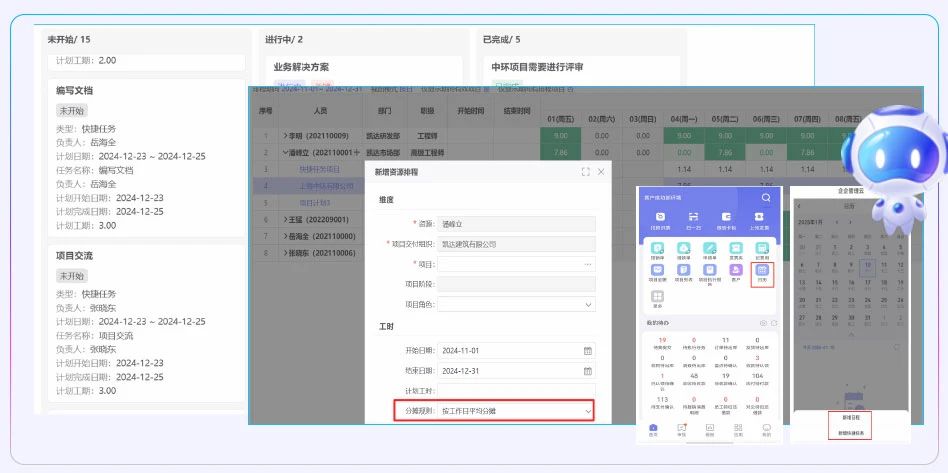Collapse the 潘峰立 row in schedule table
Screen dimensions: 948x473
pos(285,152)
